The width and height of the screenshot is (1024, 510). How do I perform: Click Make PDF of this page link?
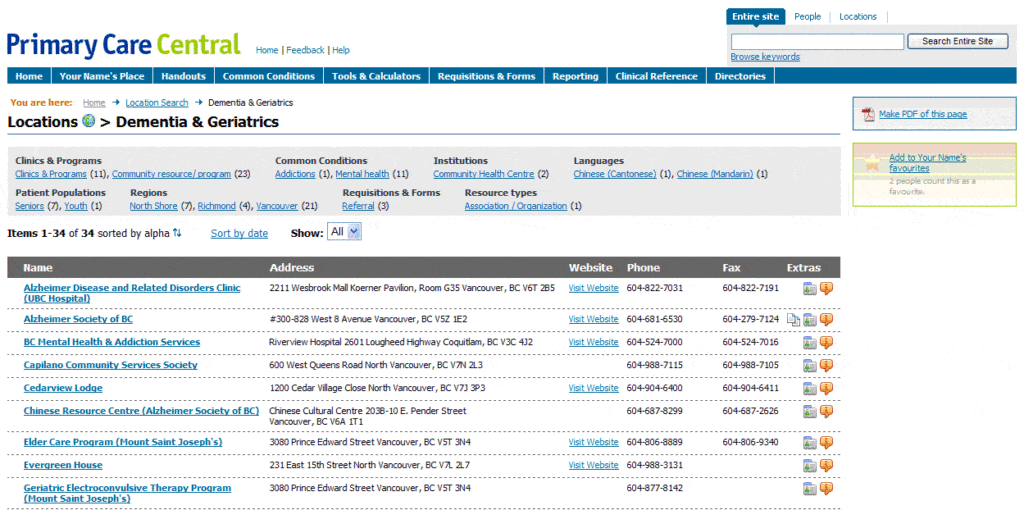pyautogui.click(x=923, y=114)
